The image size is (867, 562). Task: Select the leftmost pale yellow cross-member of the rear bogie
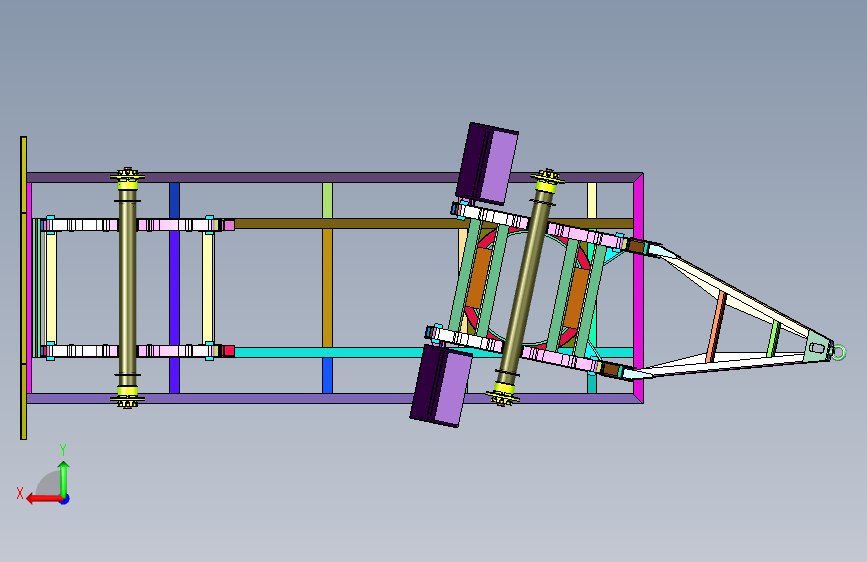tap(50, 288)
